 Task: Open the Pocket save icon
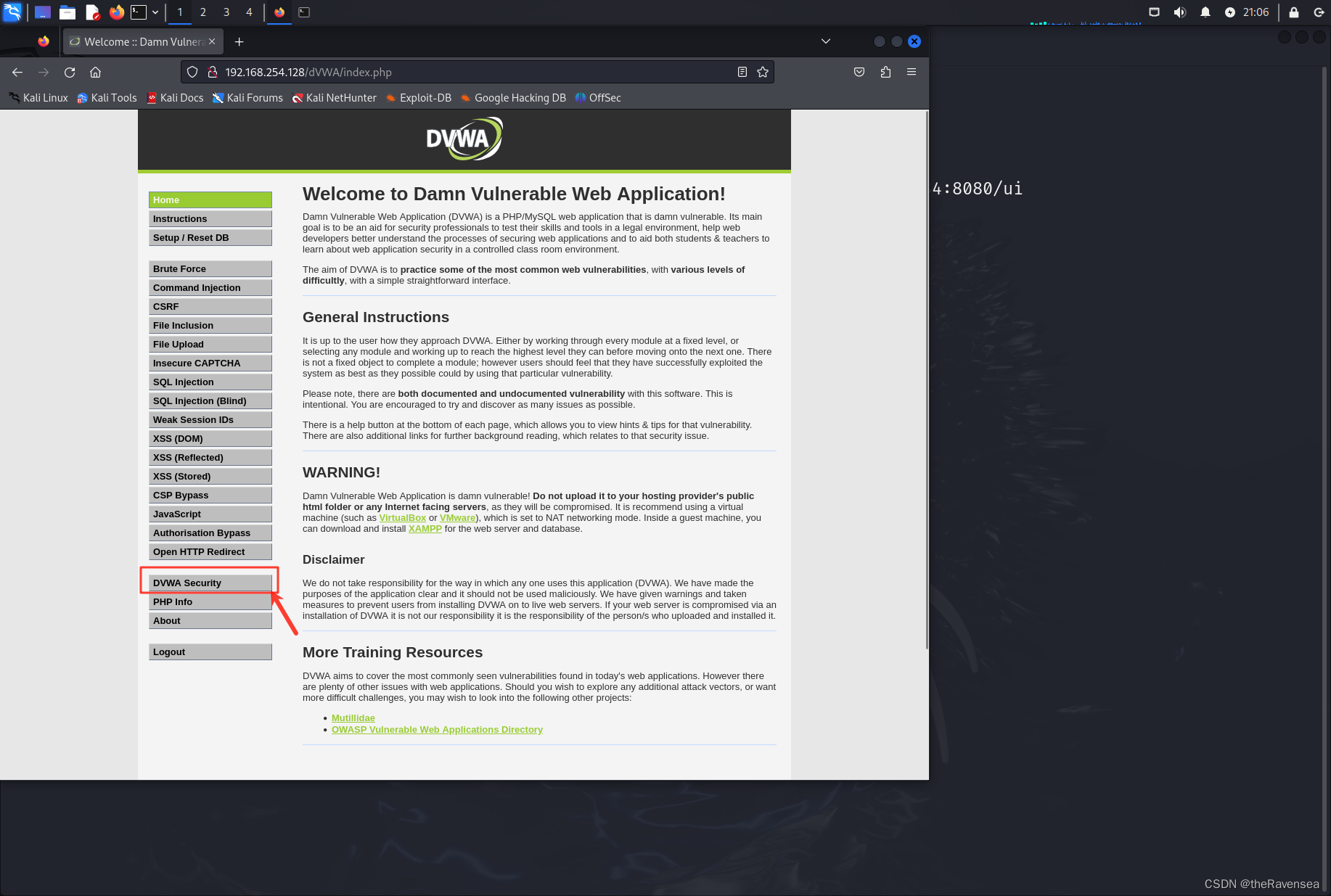tap(859, 72)
